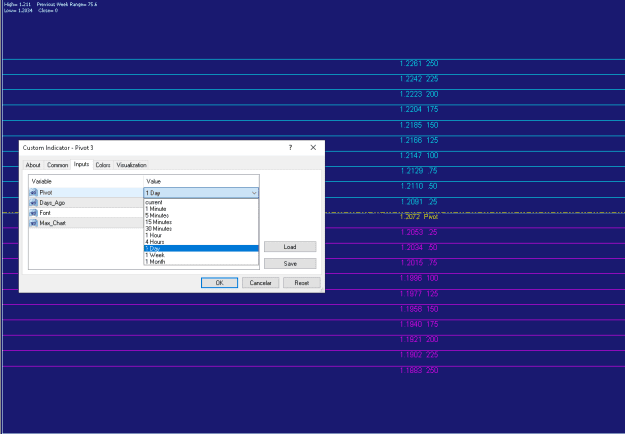Click the 1.2185 150 level label
Screen dimensions: 625x434
[x=419, y=125]
